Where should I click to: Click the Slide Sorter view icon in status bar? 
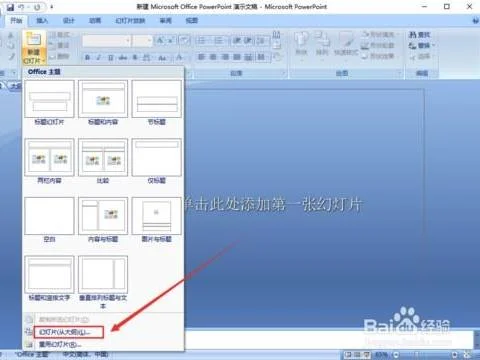(357, 355)
